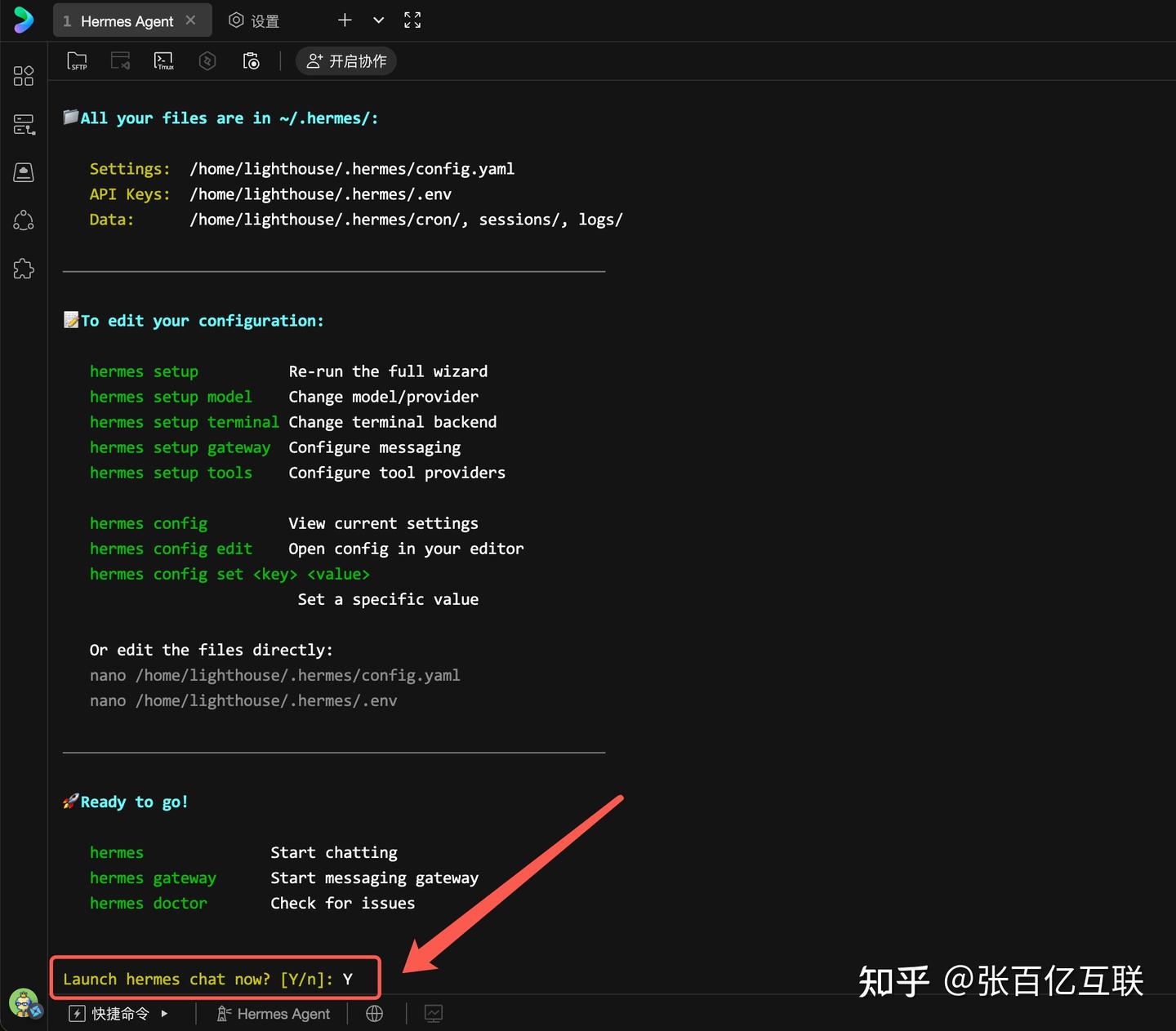Screen dimensions: 1176x1031
Task: Click the 开启协作 collaboration button
Action: coord(346,61)
